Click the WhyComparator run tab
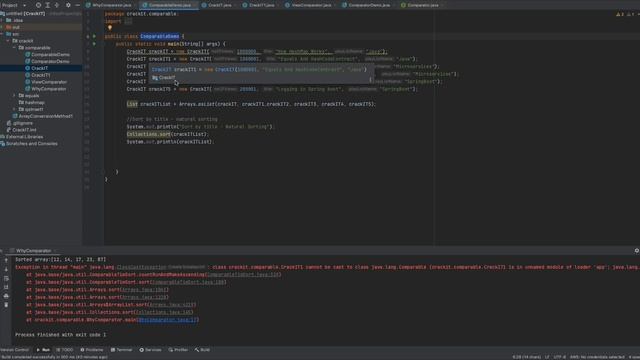 click(x=33, y=251)
